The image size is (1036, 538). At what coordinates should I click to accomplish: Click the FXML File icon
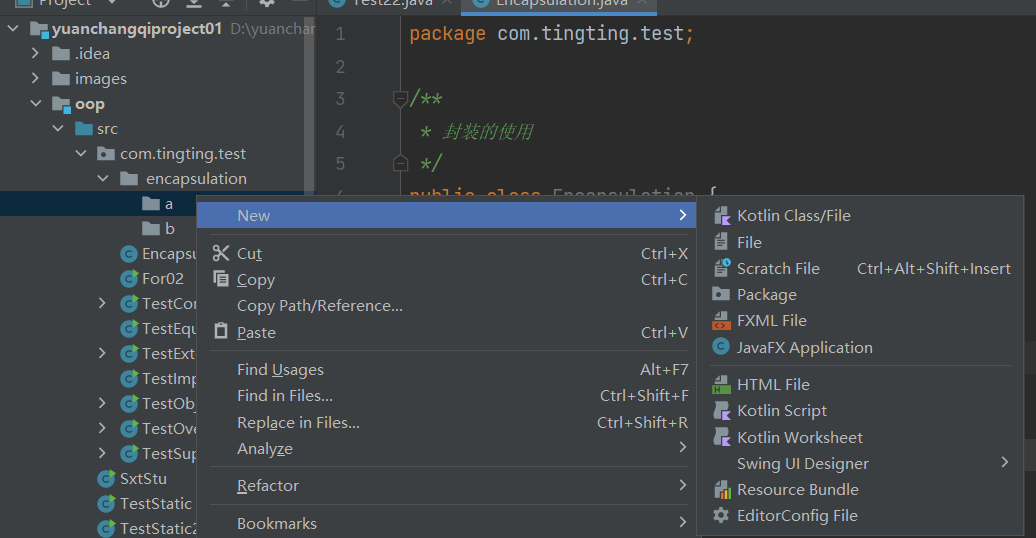[721, 321]
